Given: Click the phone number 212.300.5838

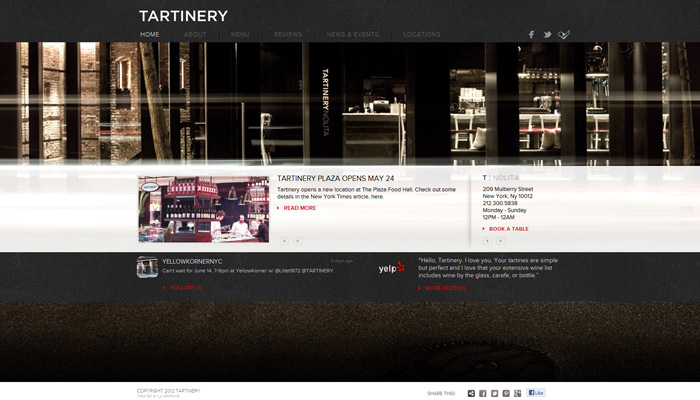Looking at the screenshot, I should (500, 203).
